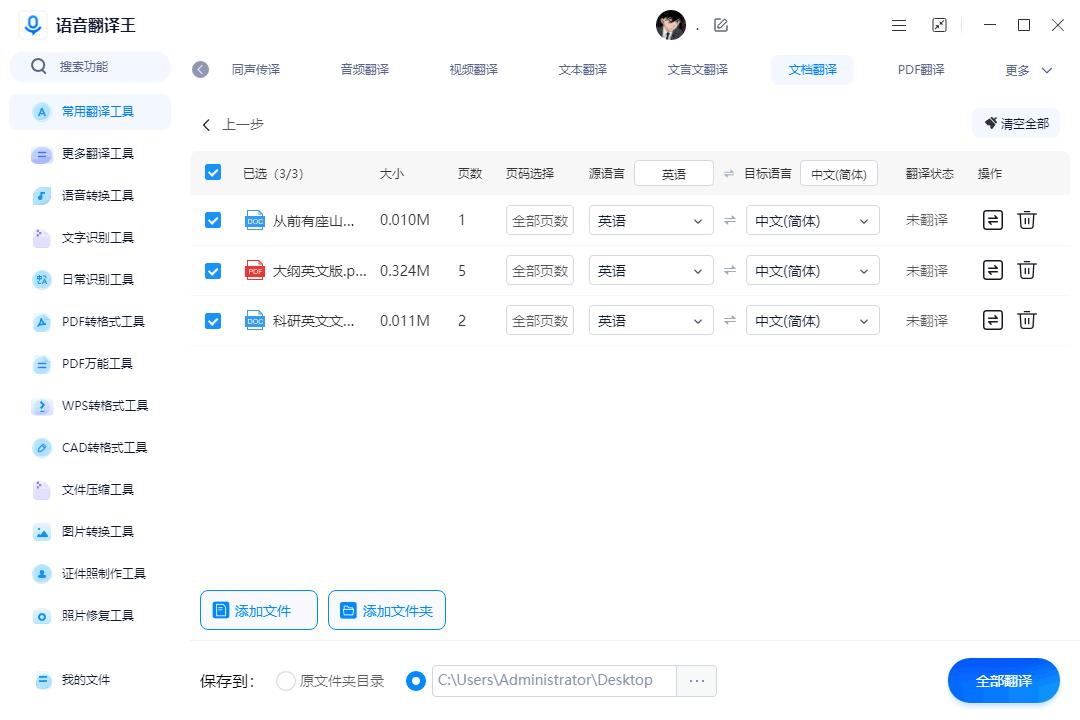Click the 添加文件夹 button
This screenshot has width=1080, height=720.
(x=387, y=610)
